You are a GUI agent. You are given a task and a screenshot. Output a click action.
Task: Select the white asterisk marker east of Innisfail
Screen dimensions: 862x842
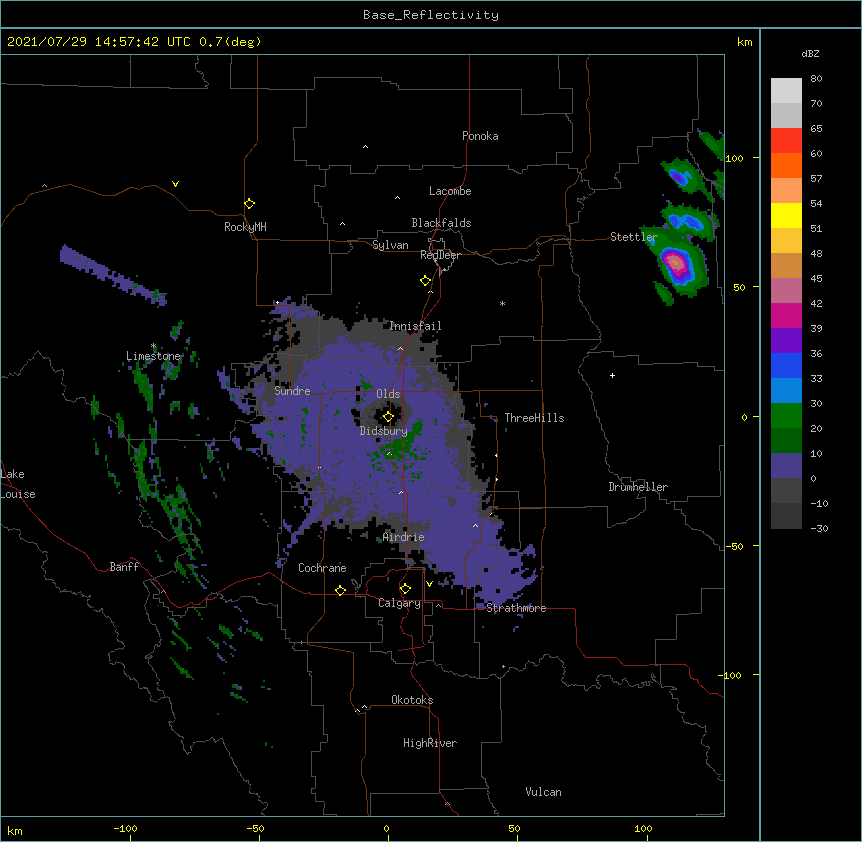pos(502,303)
